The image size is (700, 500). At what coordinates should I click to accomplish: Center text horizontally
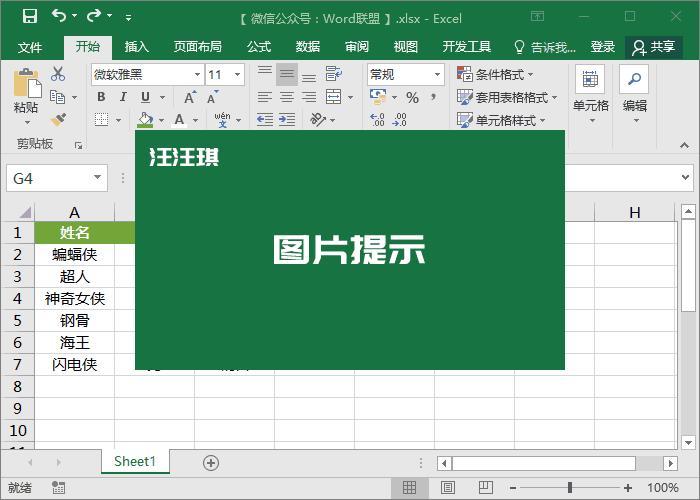click(287, 97)
